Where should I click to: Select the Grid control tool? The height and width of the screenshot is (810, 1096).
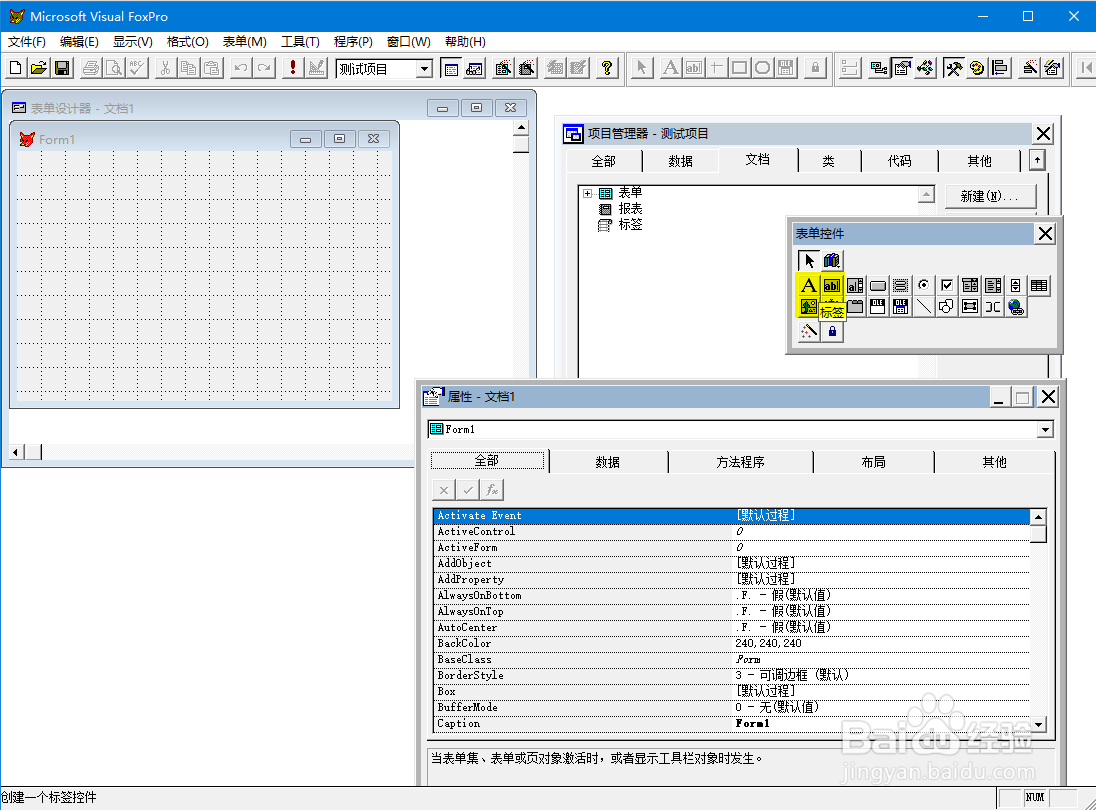coord(1039,286)
